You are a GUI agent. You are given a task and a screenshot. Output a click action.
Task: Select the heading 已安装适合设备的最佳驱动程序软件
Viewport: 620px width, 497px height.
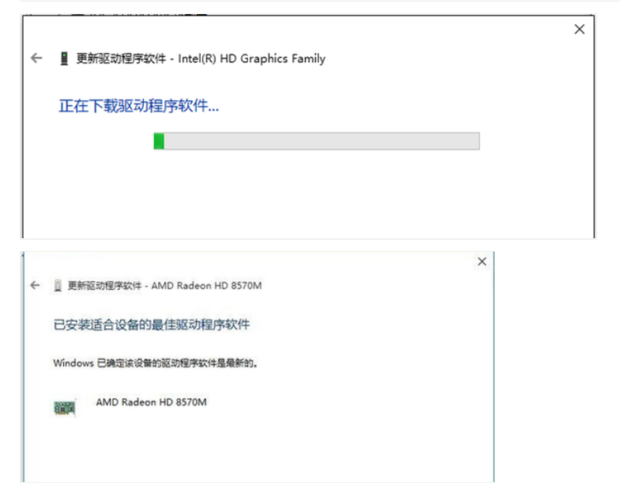click(151, 325)
